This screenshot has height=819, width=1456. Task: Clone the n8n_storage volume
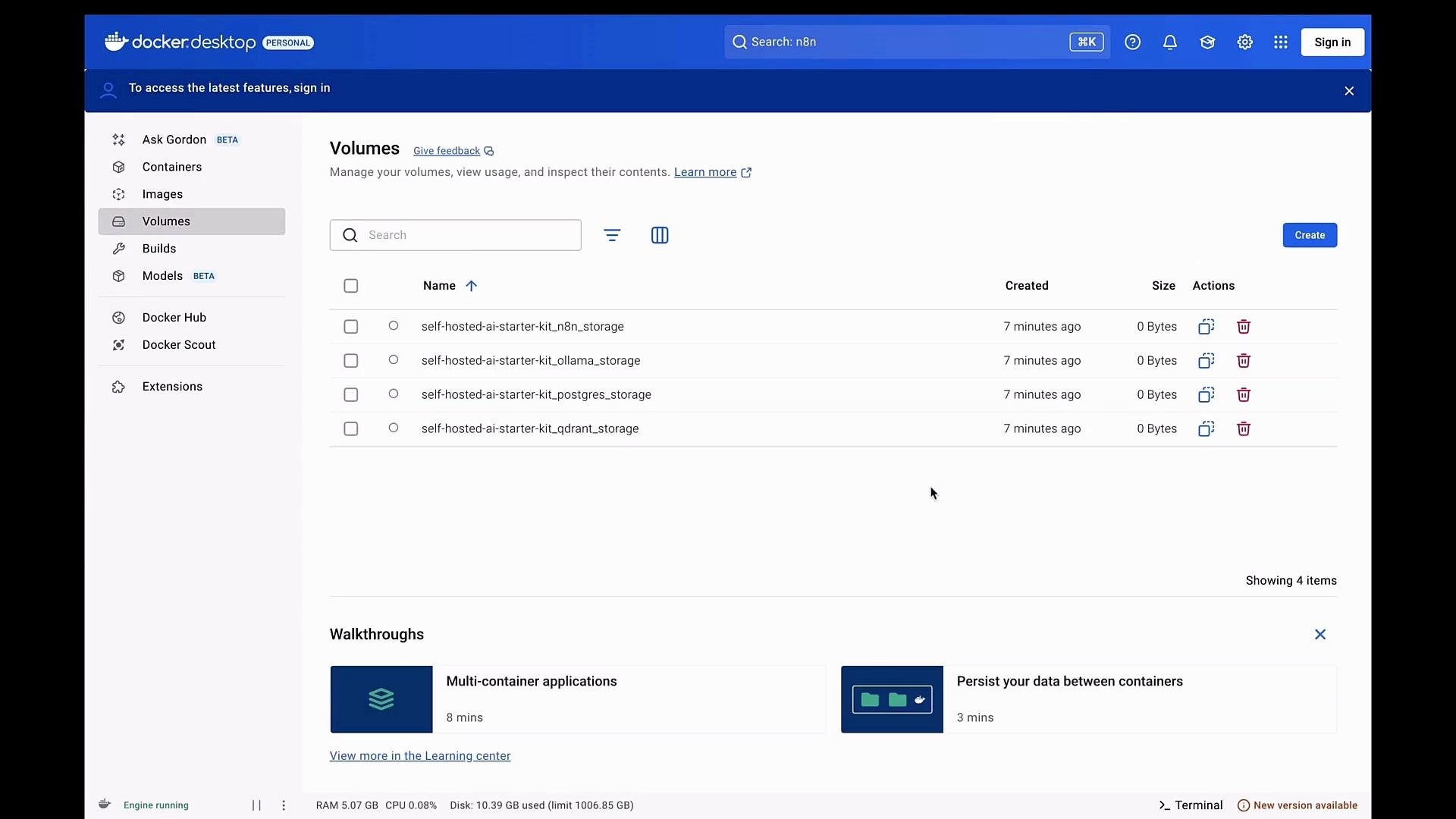(x=1206, y=327)
